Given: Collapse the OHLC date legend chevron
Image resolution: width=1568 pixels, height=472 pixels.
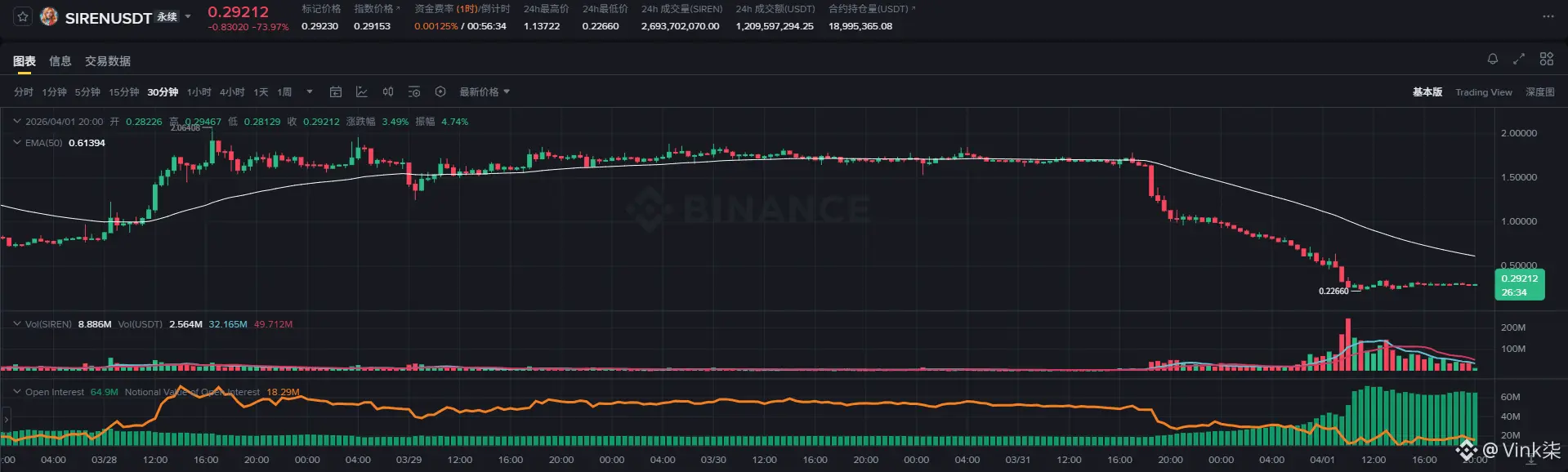Looking at the screenshot, I should click(x=17, y=121).
